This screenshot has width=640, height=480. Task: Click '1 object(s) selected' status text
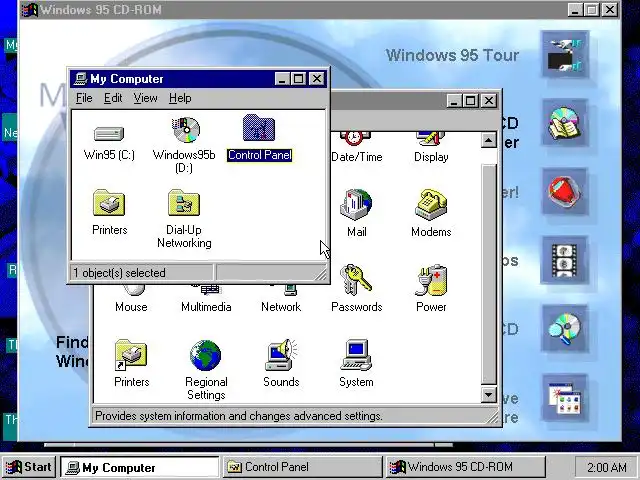[x=119, y=273]
